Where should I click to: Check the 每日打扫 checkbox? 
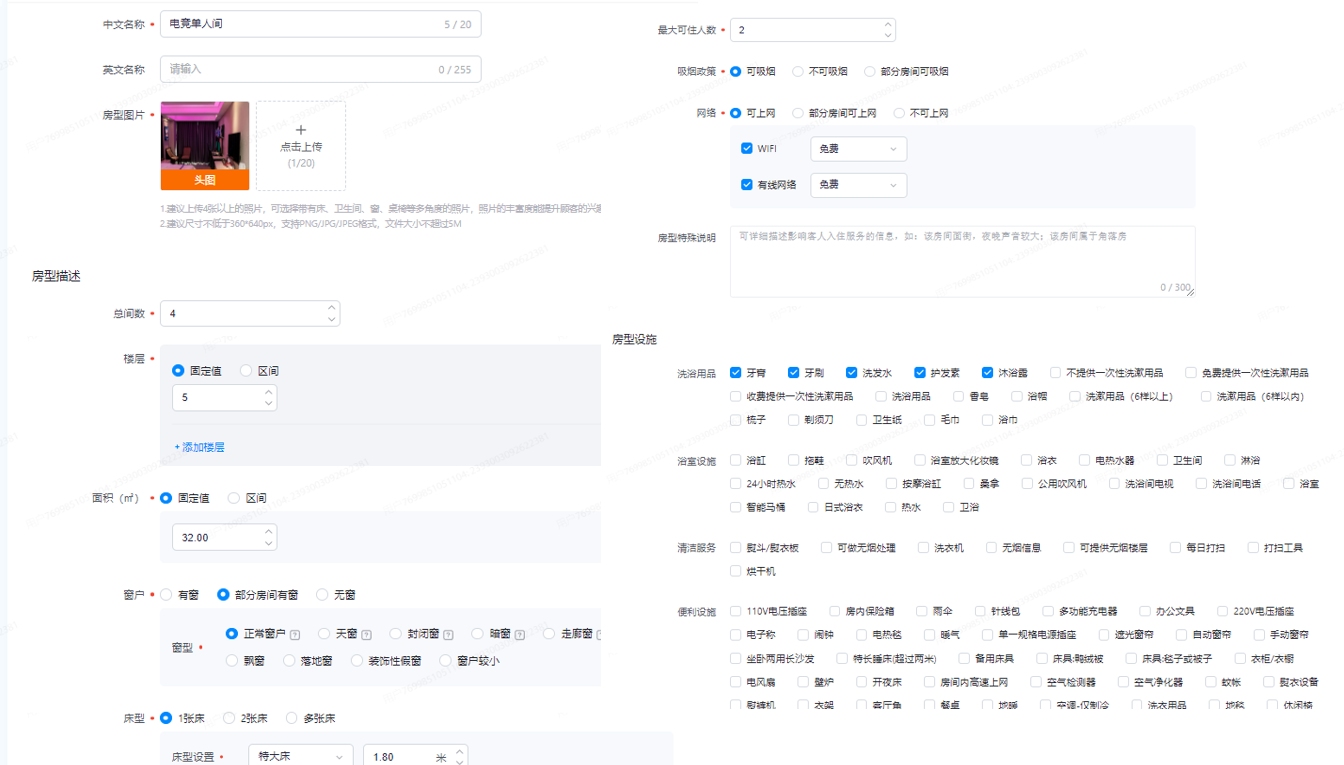pos(1176,548)
